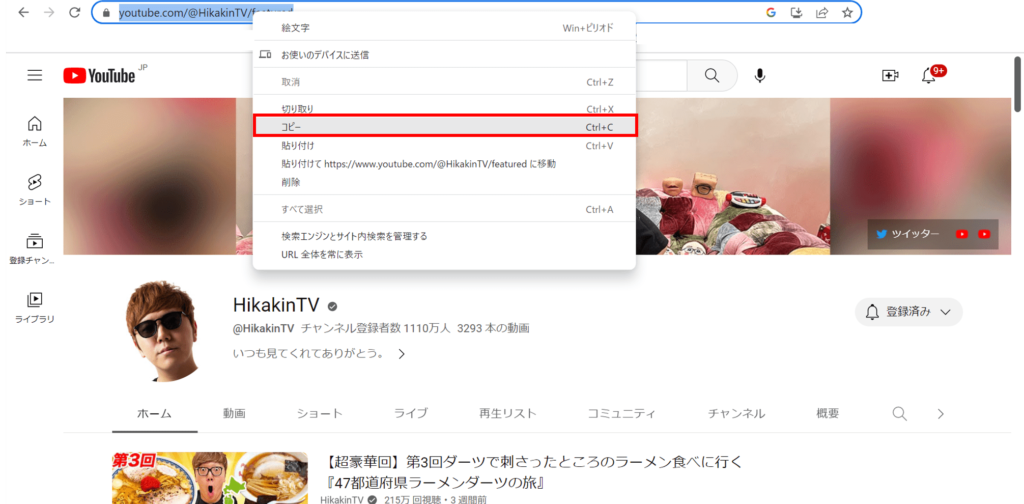Open 登録チャンネル in the left sidebar
Image resolution: width=1024 pixels, height=504 pixels.
(32, 248)
